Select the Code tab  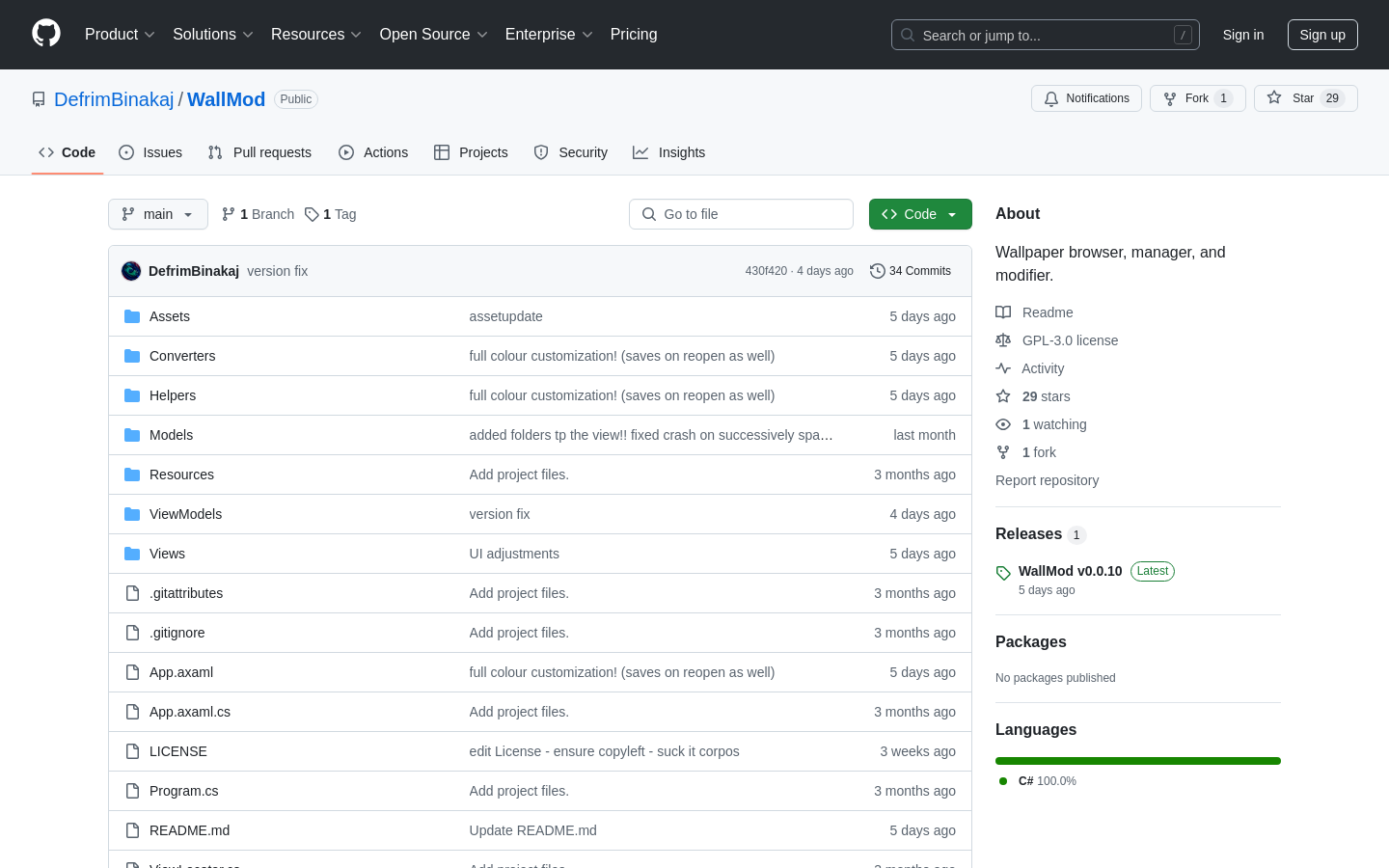68,152
